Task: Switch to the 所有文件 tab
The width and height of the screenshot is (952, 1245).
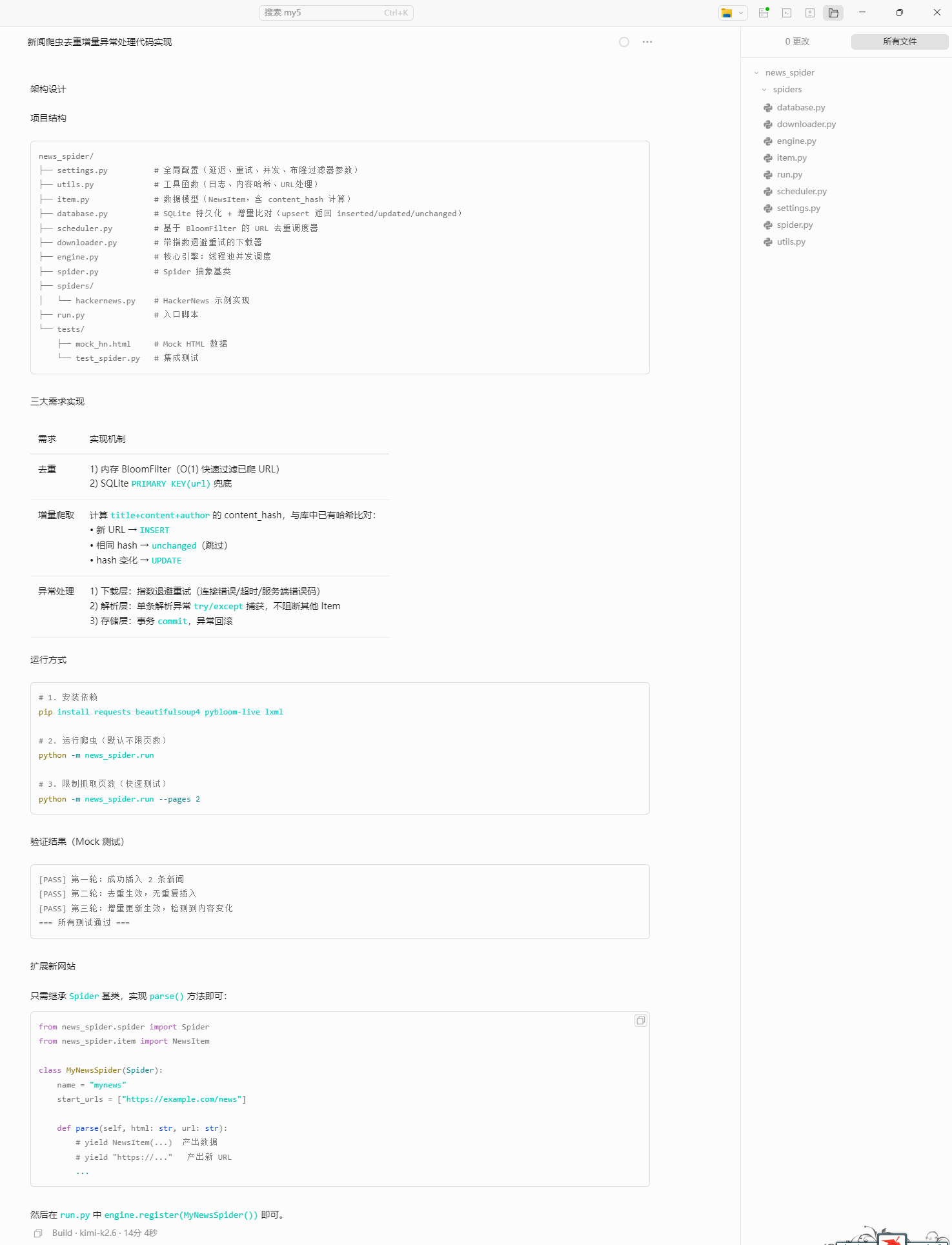Action: pyautogui.click(x=899, y=41)
